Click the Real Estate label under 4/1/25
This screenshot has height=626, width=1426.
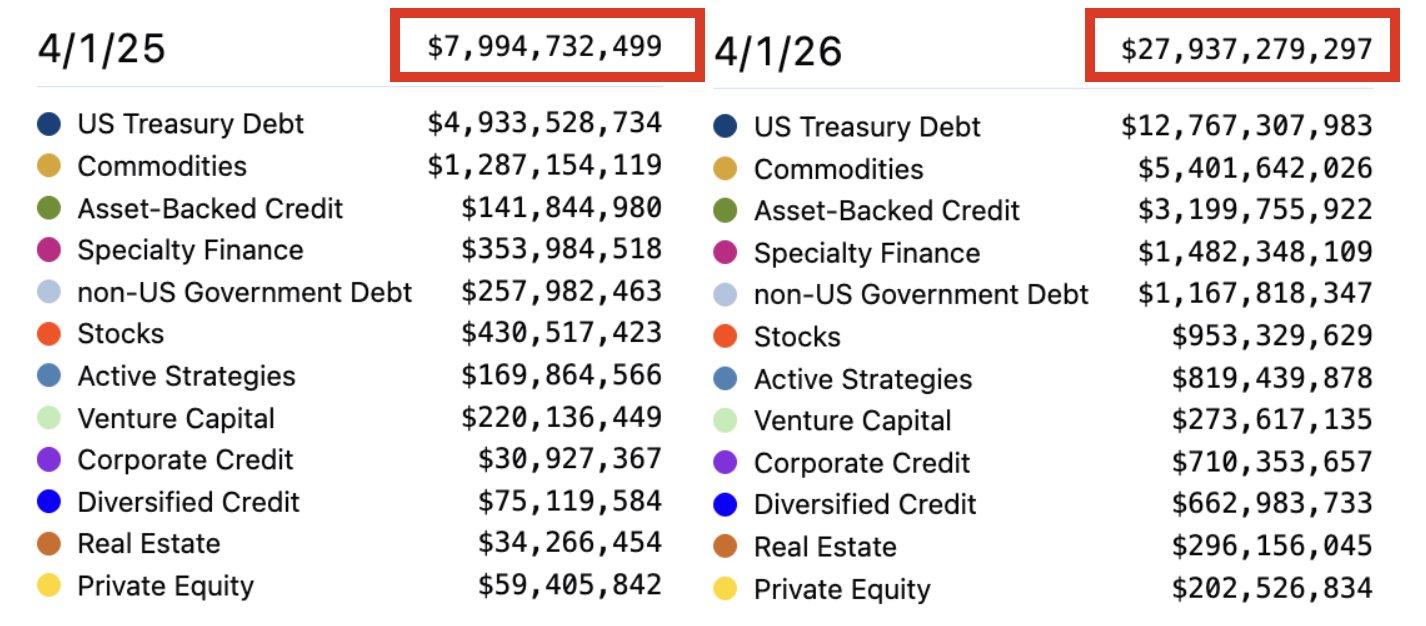click(149, 544)
